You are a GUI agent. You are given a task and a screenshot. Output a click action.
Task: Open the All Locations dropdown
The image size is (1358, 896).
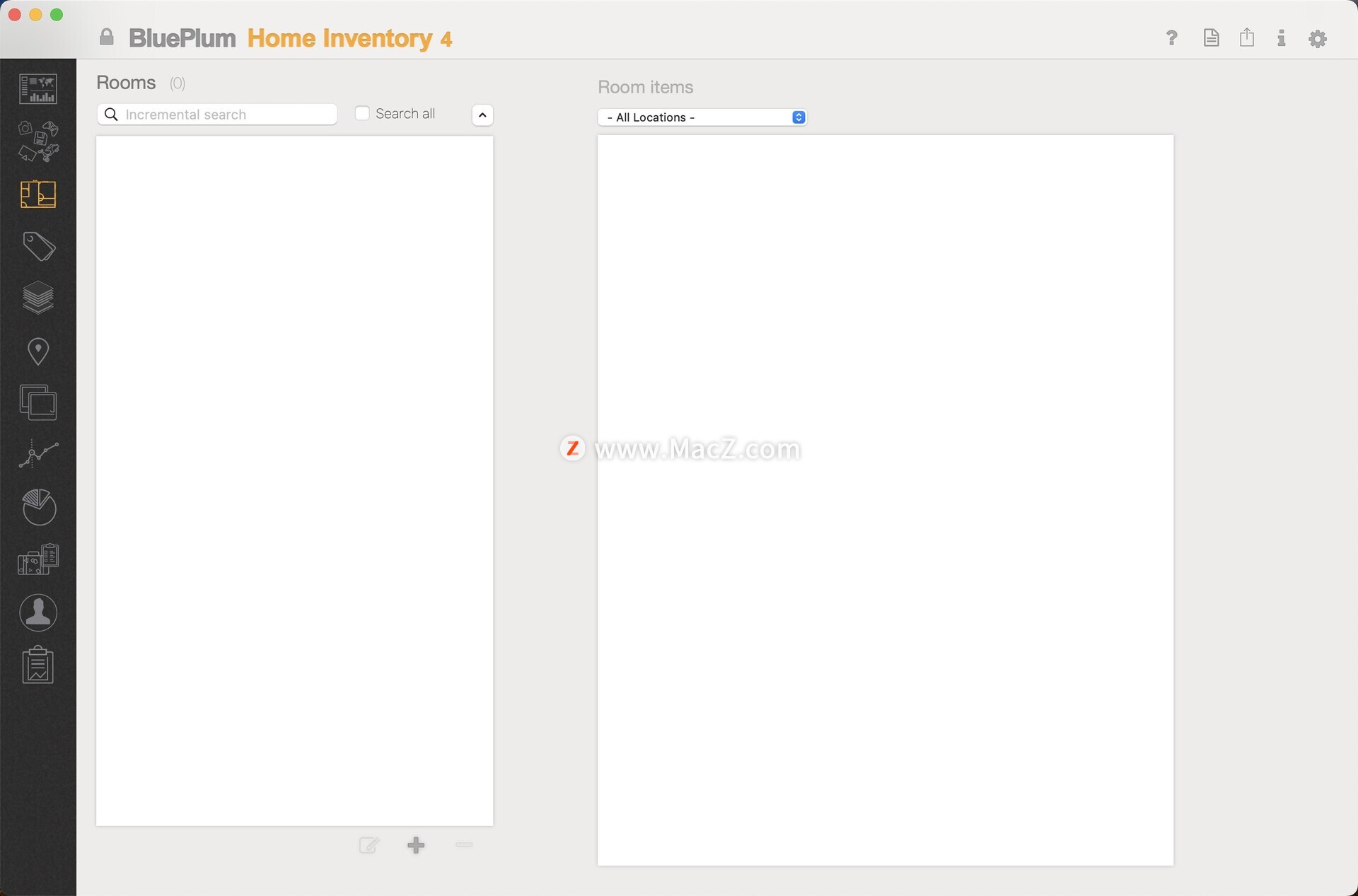click(702, 117)
